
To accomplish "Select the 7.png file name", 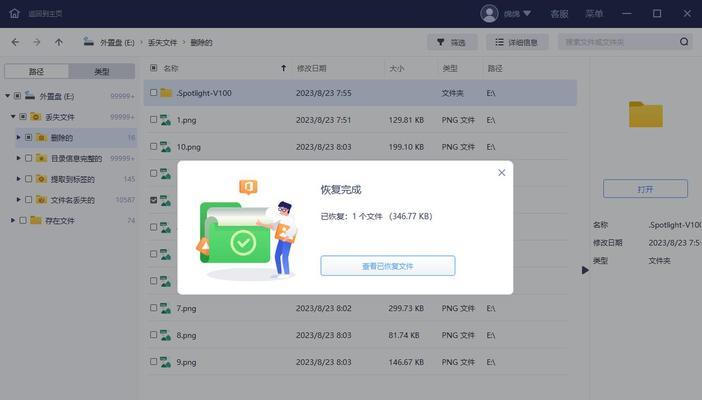I will (x=186, y=308).
